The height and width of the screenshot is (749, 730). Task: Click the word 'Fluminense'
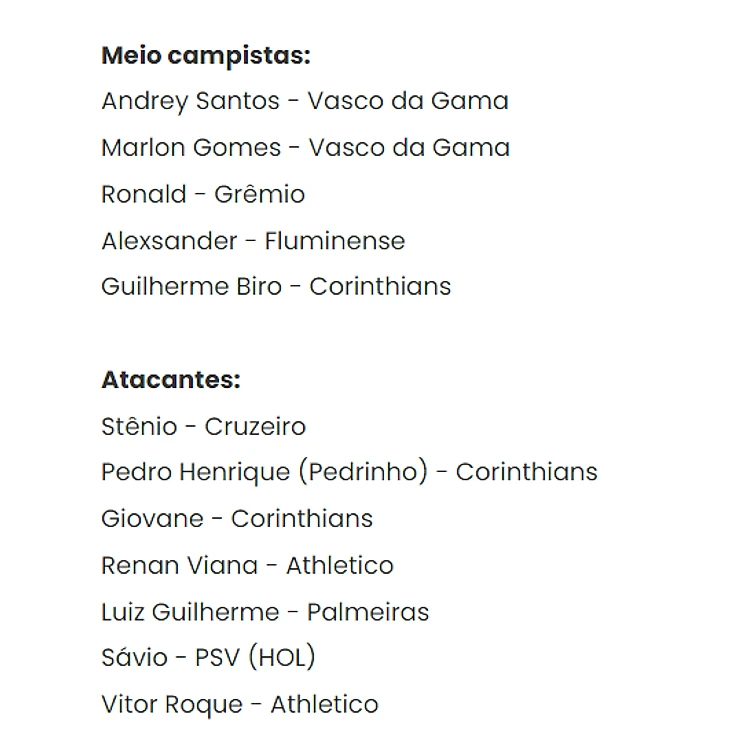point(335,241)
